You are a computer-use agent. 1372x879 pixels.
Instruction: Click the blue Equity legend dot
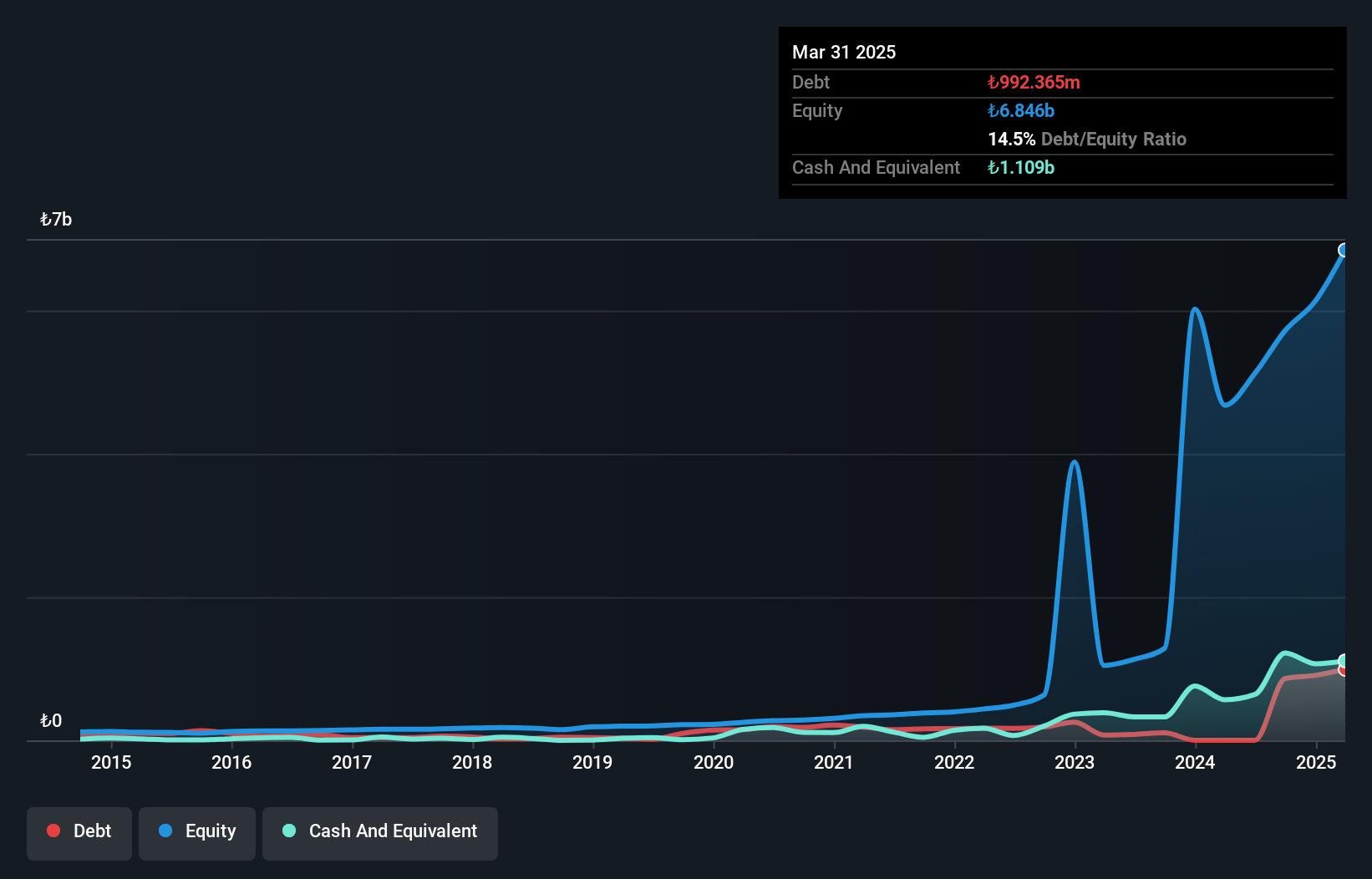pyautogui.click(x=165, y=831)
